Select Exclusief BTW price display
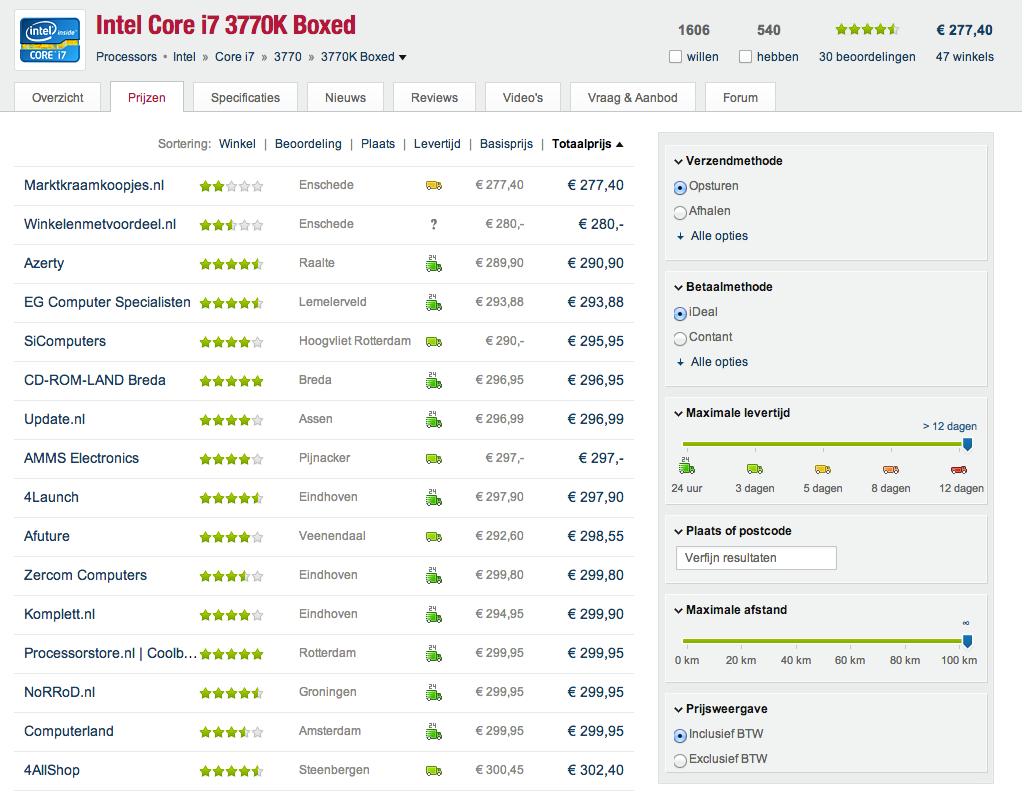Viewport: 1022px width, 796px height. (680, 760)
